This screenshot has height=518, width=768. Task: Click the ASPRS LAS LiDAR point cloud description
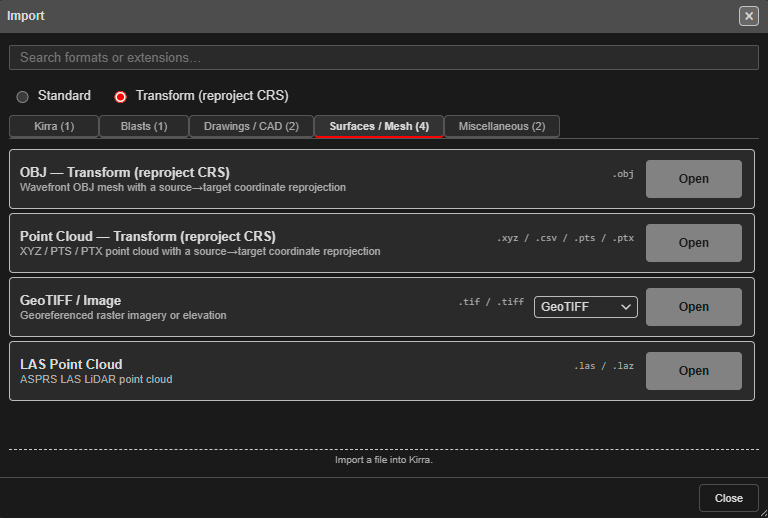point(96,379)
